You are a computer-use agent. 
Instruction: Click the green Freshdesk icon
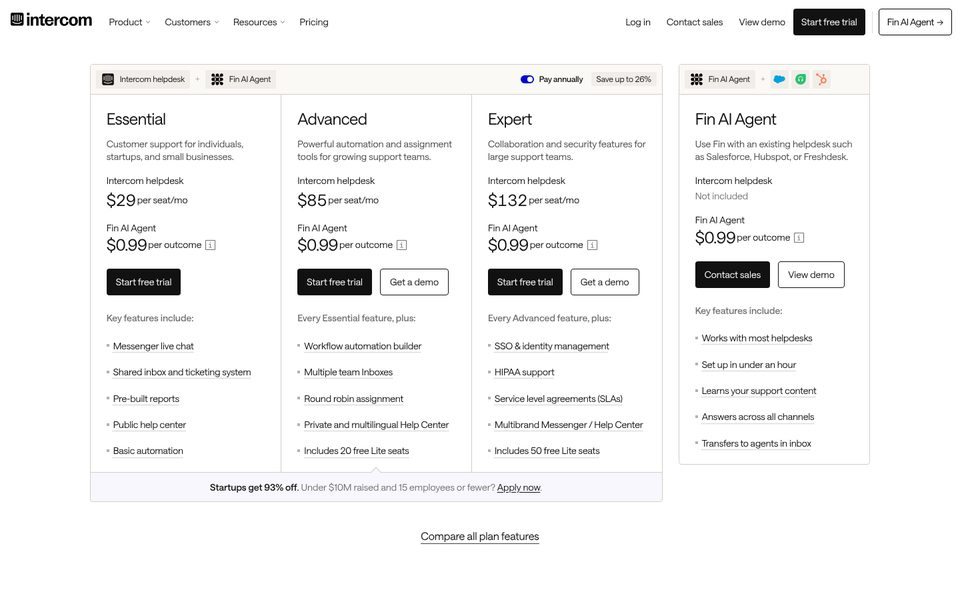pos(800,80)
